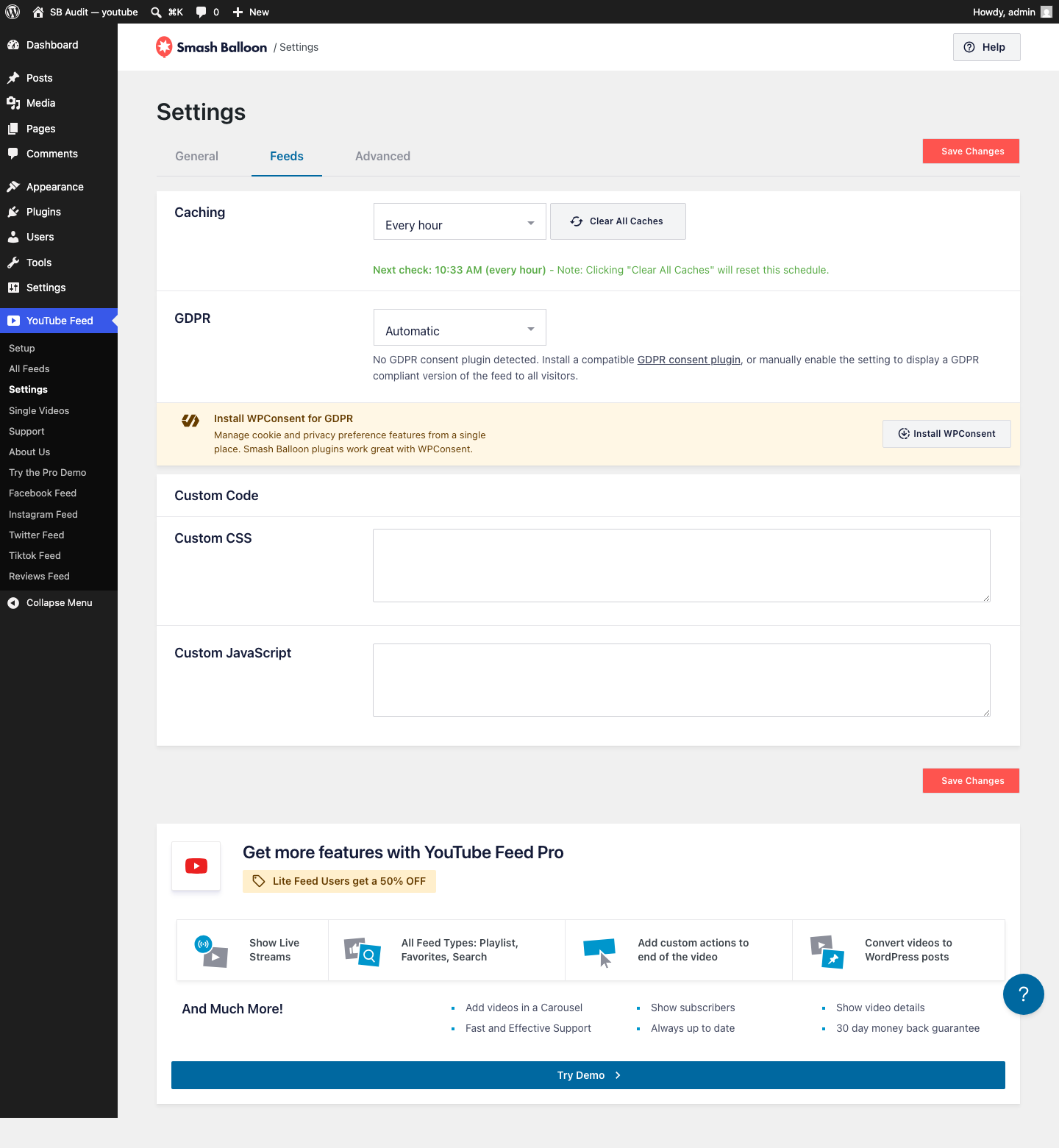The height and width of the screenshot is (1148, 1059).
Task: Click the Tools wrench icon
Action: point(13,263)
